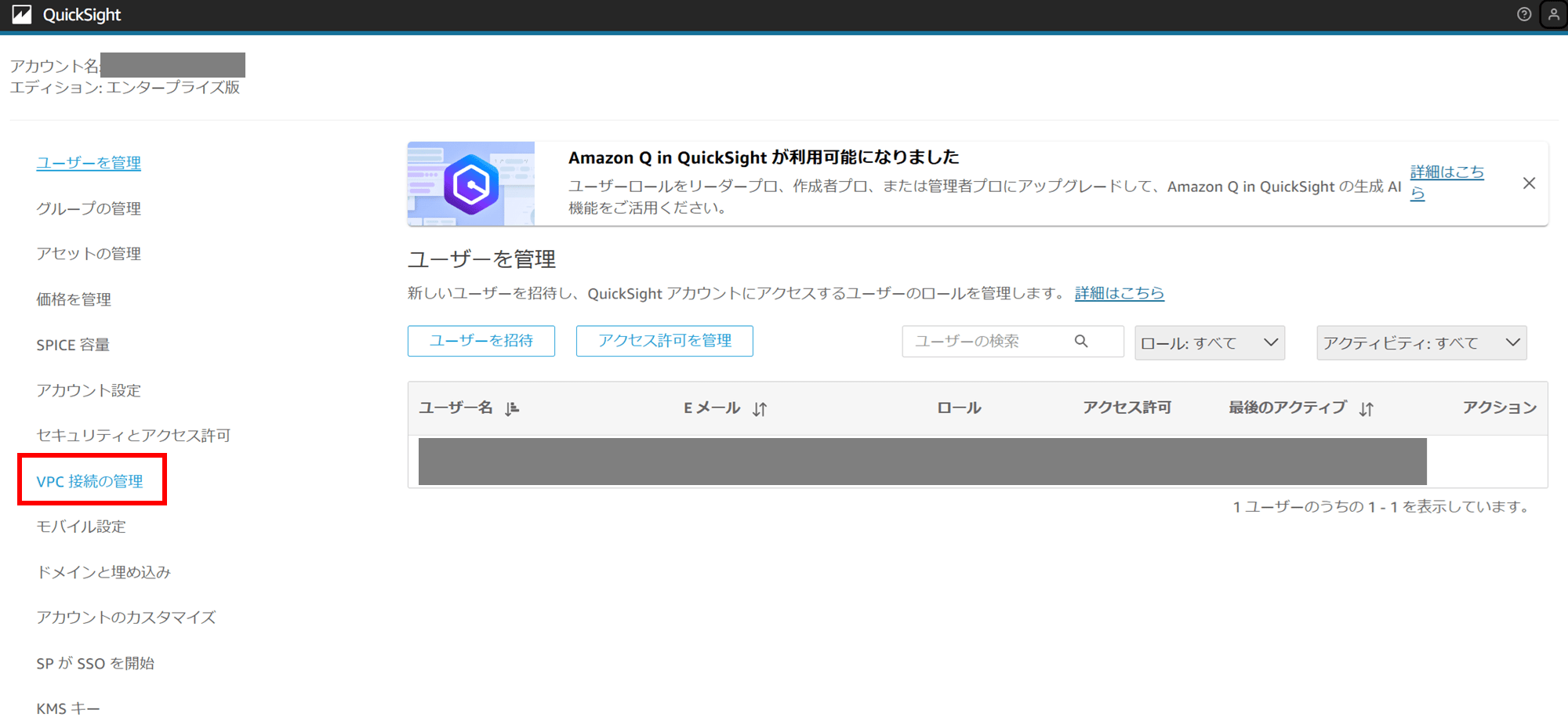Image resolution: width=1568 pixels, height=728 pixels.
Task: Click the エディション: エンタープライズ版 text
Action: pos(125,87)
